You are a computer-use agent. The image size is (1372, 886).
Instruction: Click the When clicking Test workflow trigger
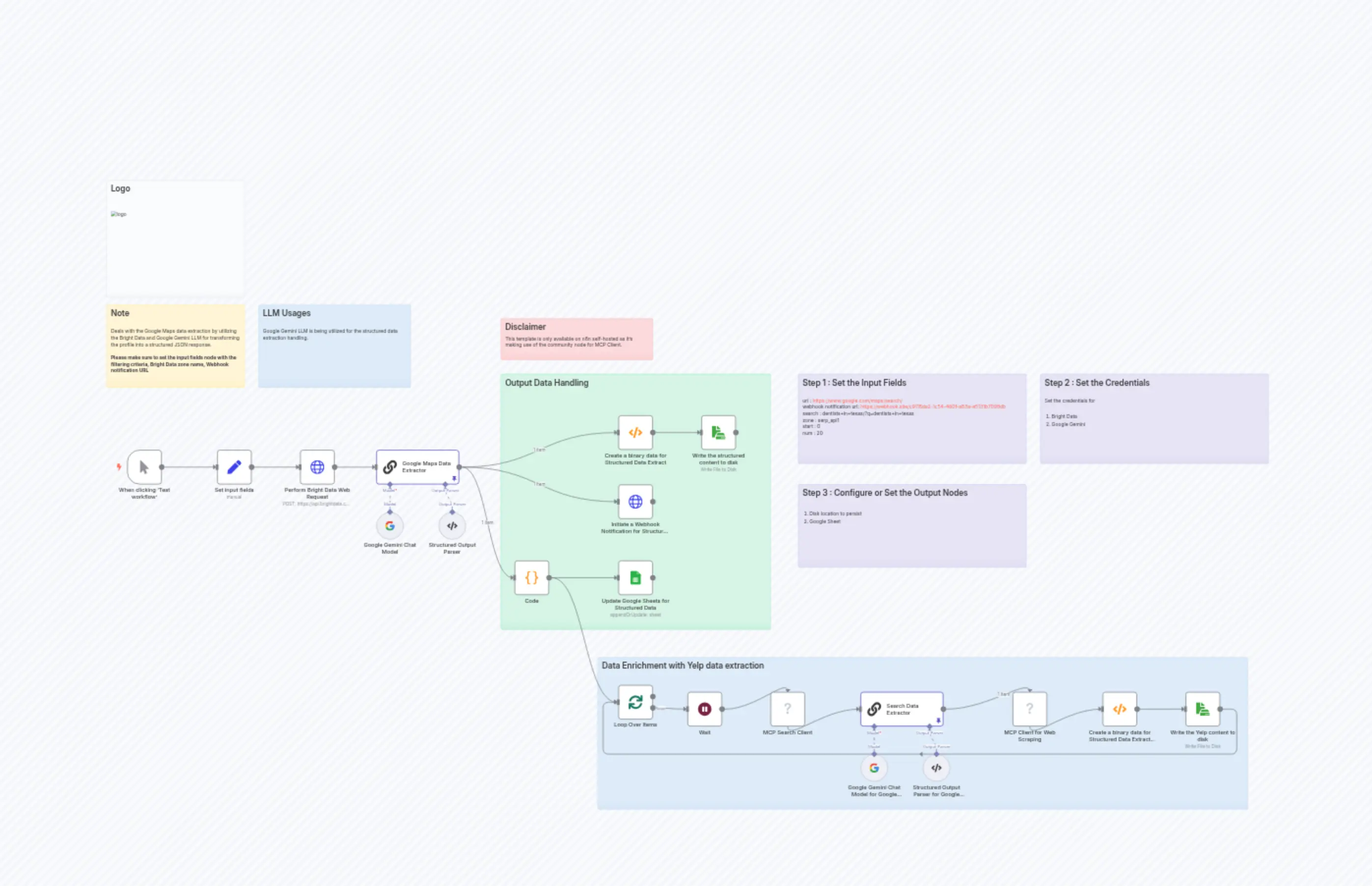(143, 467)
